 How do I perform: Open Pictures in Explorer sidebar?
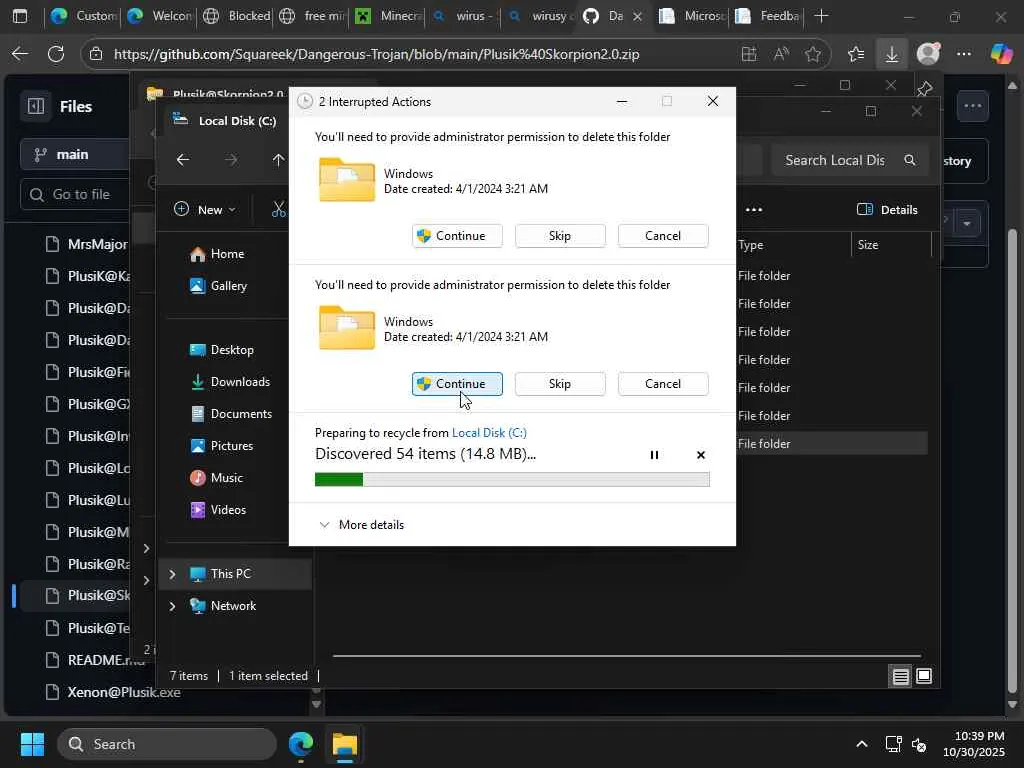pos(221,446)
